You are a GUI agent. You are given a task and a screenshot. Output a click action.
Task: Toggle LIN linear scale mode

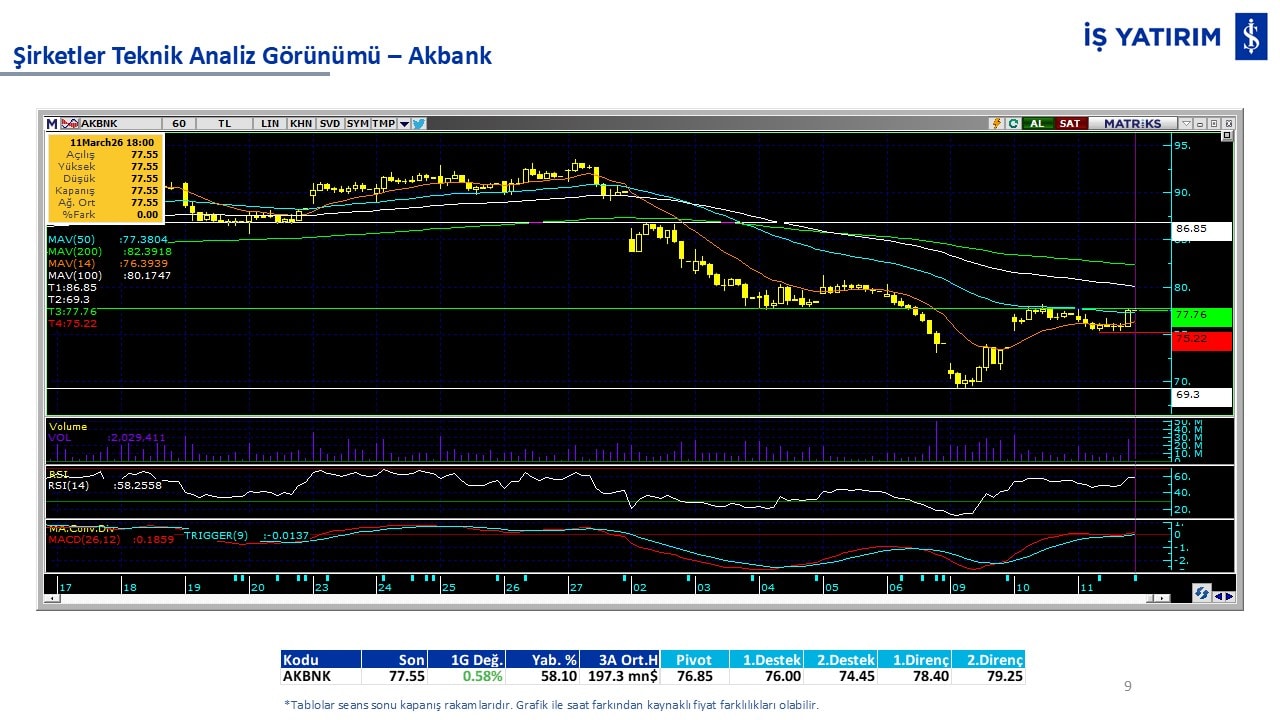tap(270, 123)
